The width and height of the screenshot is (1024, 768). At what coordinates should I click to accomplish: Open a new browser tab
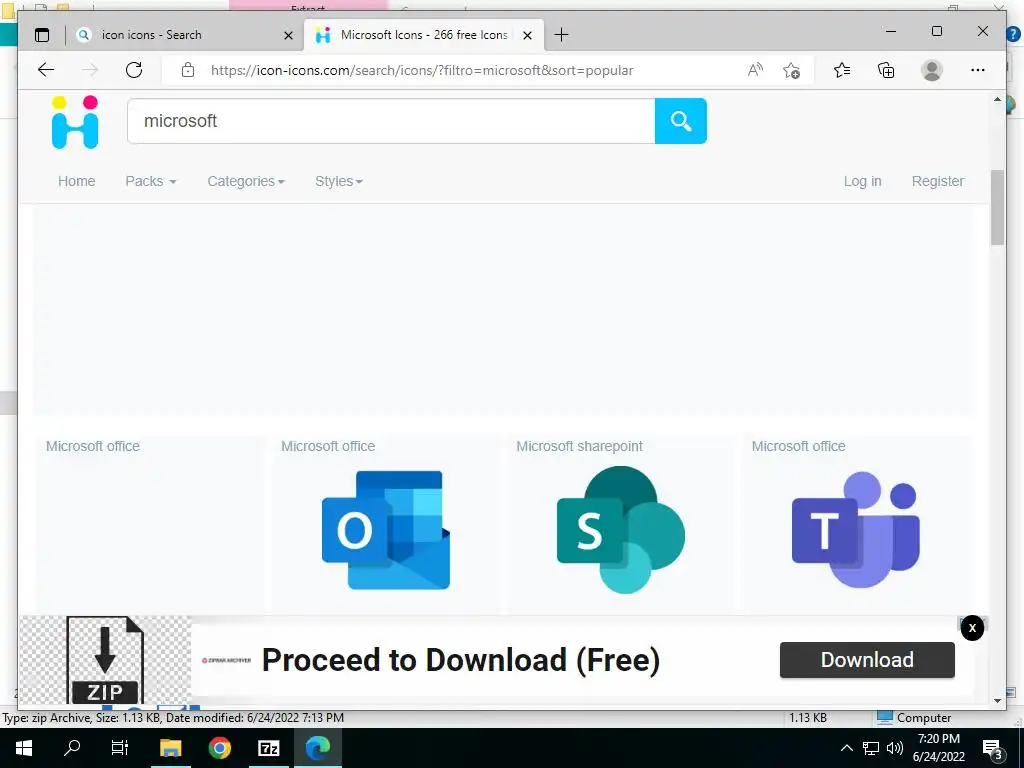coord(561,35)
